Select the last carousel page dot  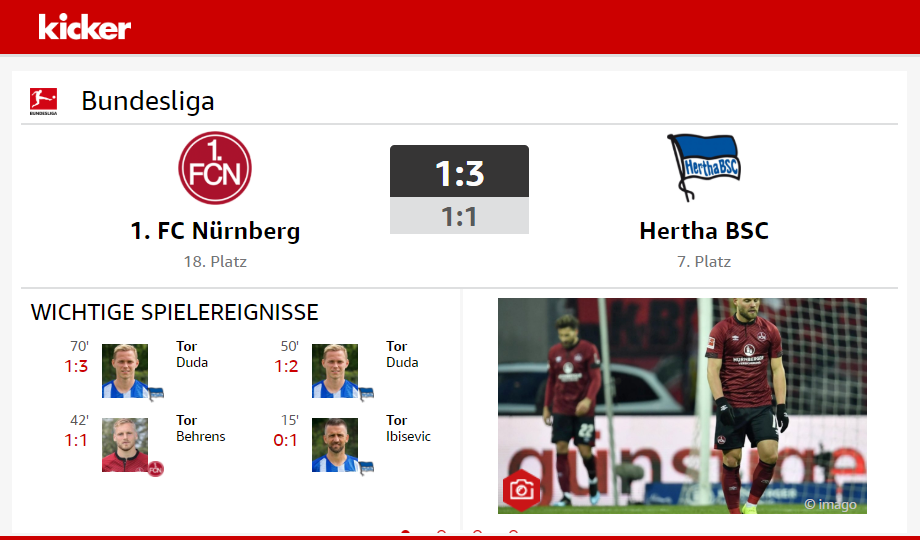click(x=513, y=532)
